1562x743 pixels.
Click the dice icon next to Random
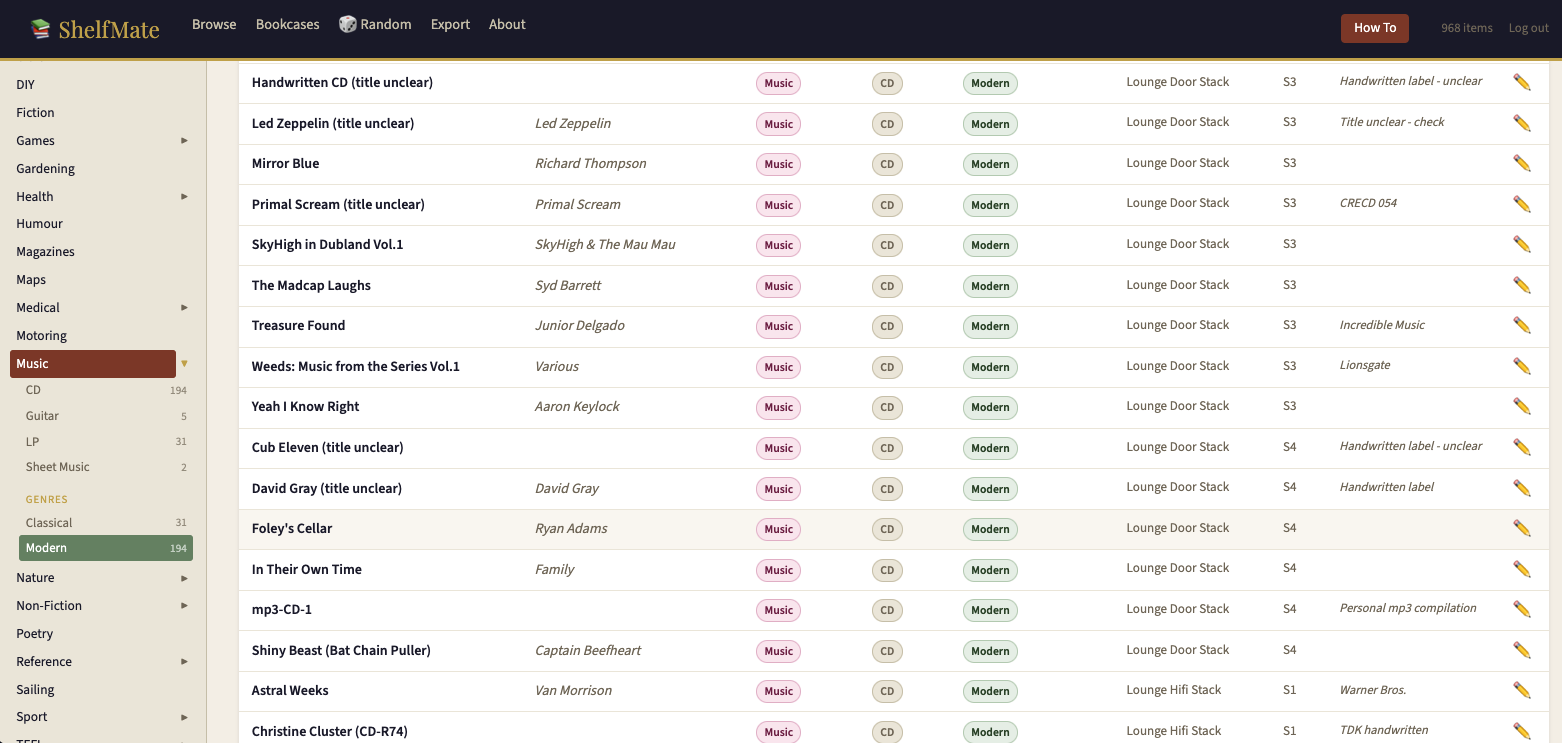tap(347, 24)
